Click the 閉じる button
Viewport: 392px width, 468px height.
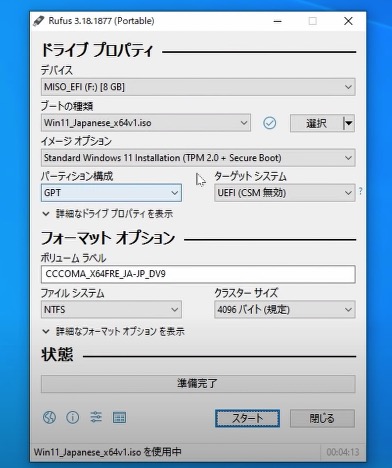coord(322,418)
